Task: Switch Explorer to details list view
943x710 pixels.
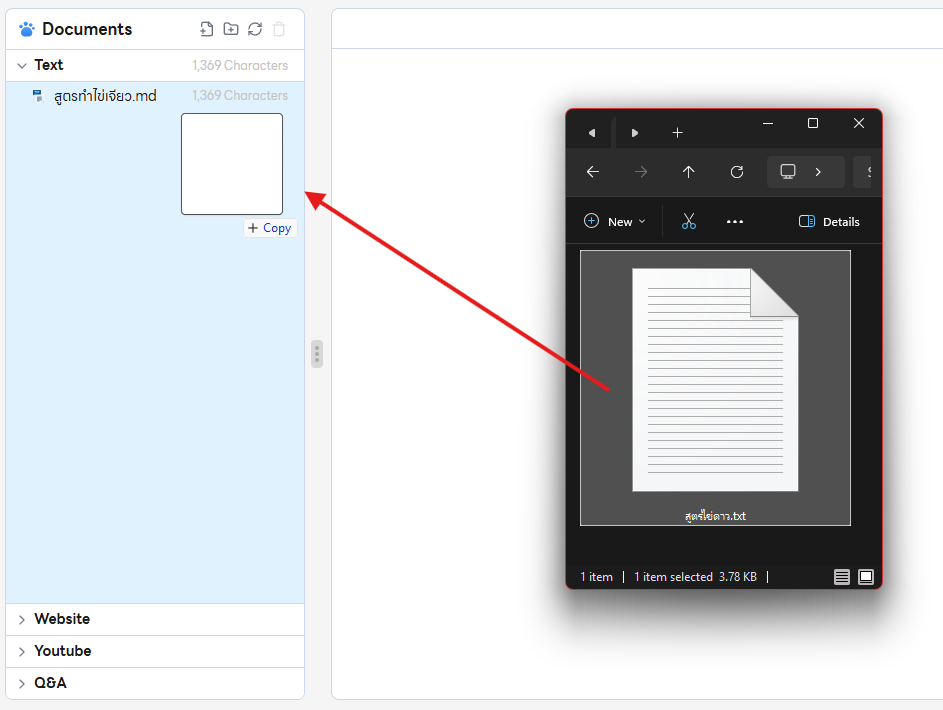Action: (x=842, y=577)
